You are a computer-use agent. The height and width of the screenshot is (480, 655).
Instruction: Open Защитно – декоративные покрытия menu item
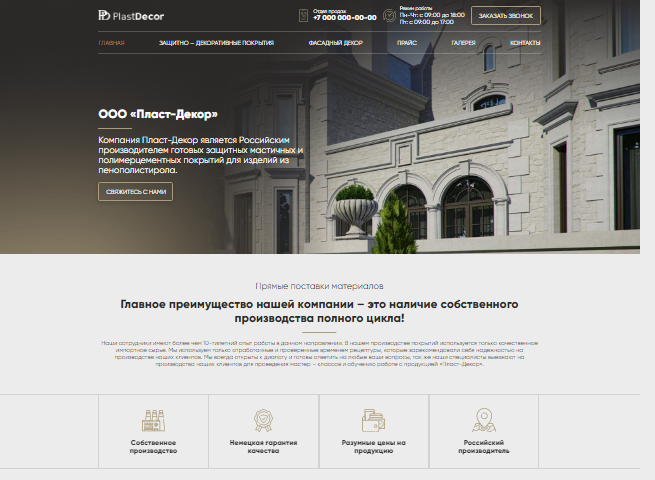click(216, 43)
